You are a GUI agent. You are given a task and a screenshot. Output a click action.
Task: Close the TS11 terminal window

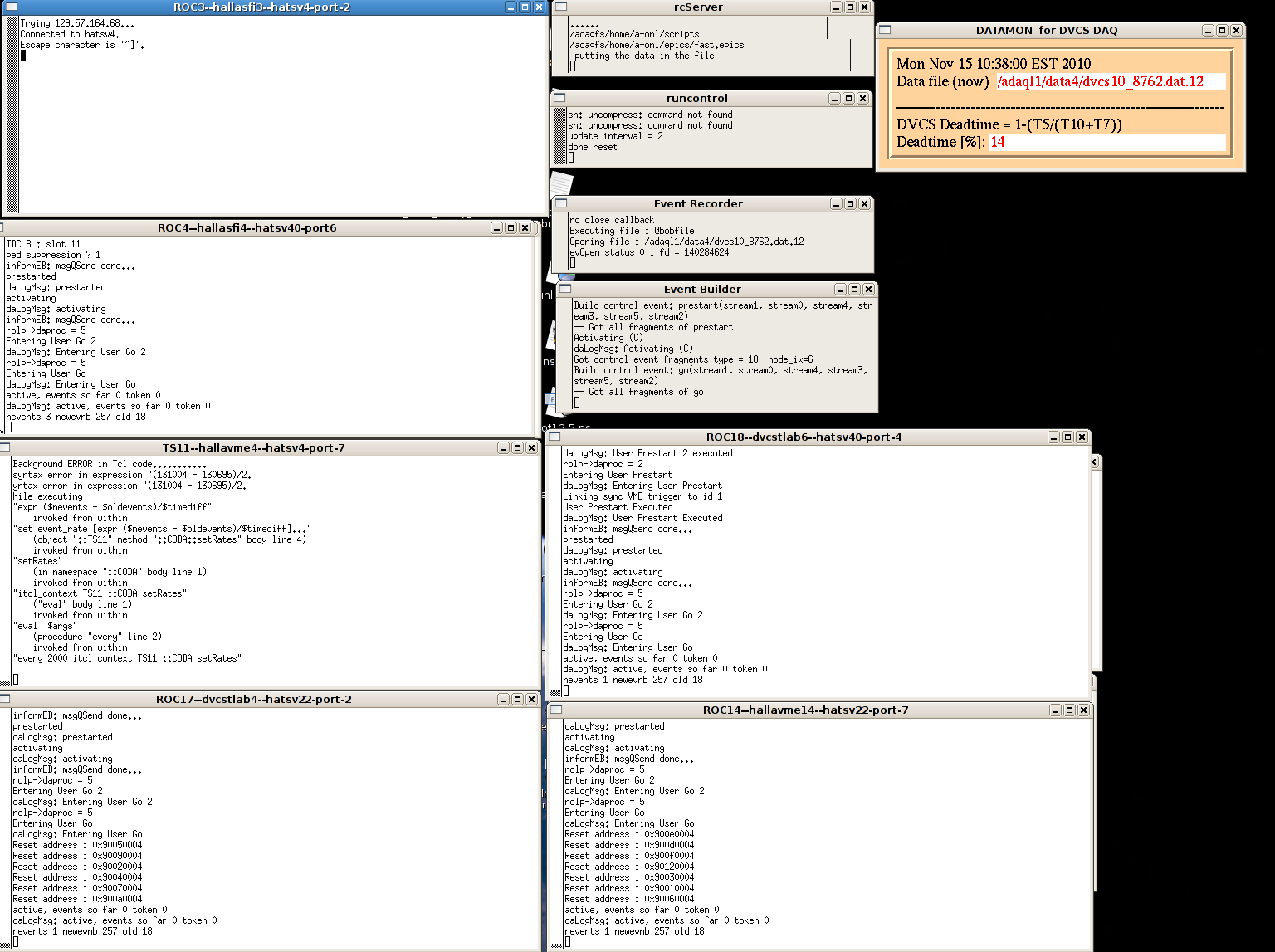click(531, 447)
